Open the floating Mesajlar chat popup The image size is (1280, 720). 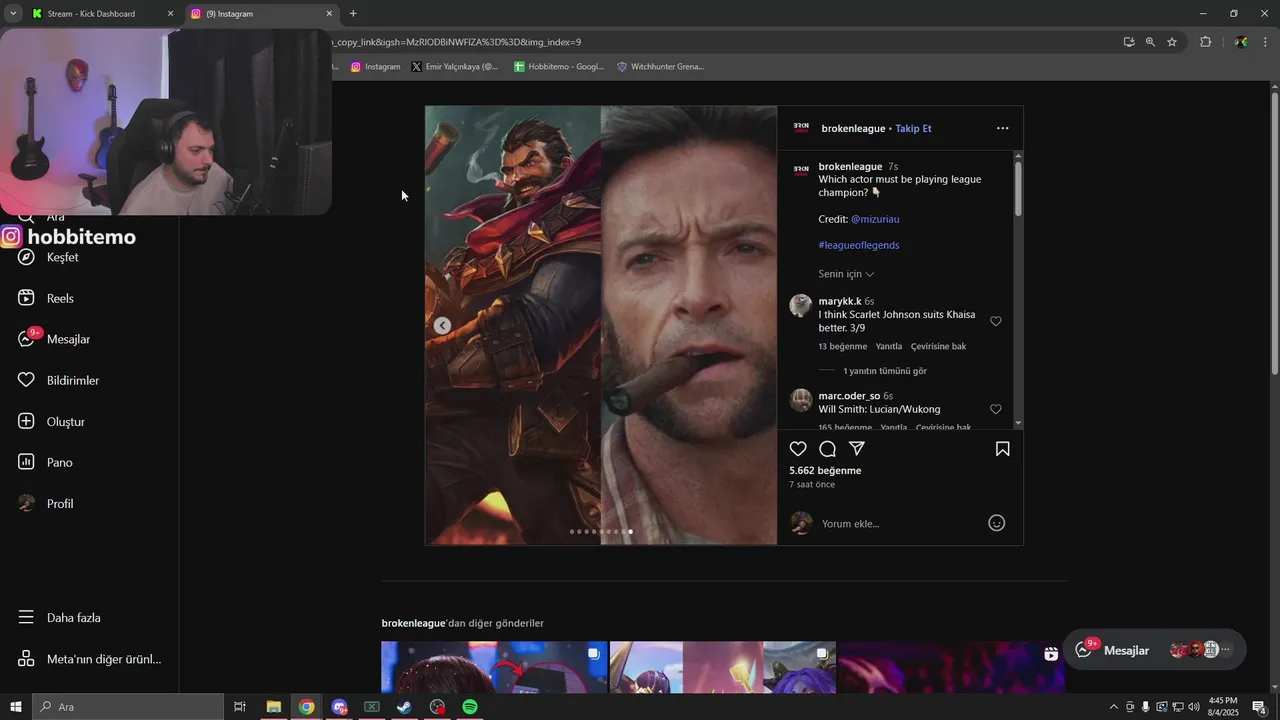coord(1154,650)
